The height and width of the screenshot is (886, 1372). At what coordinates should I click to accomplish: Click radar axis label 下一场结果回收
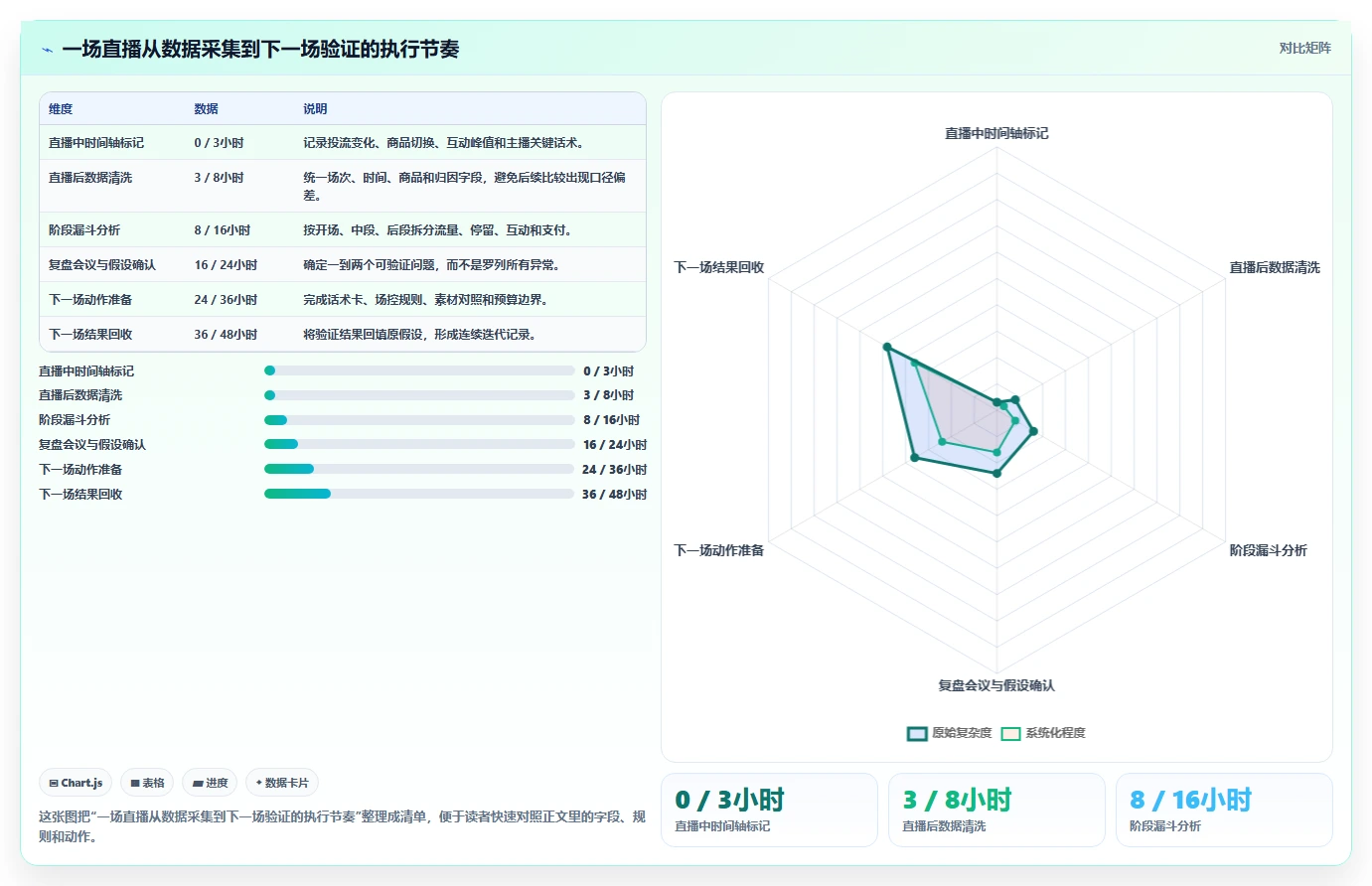pyautogui.click(x=719, y=267)
